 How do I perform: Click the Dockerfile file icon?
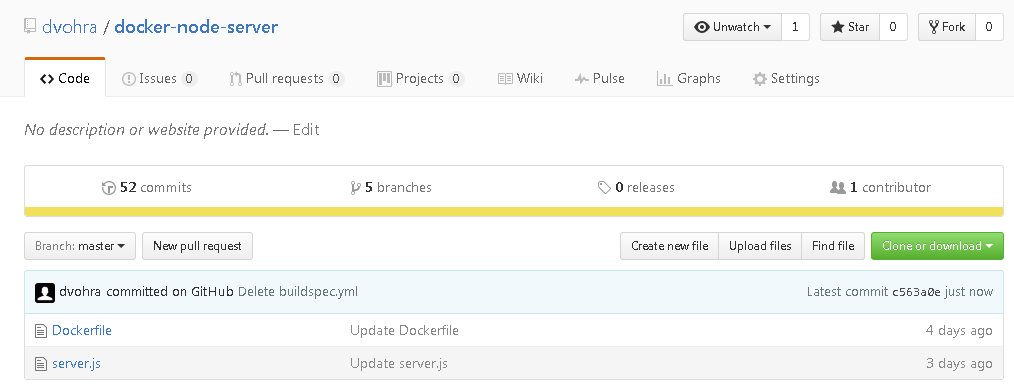41,331
